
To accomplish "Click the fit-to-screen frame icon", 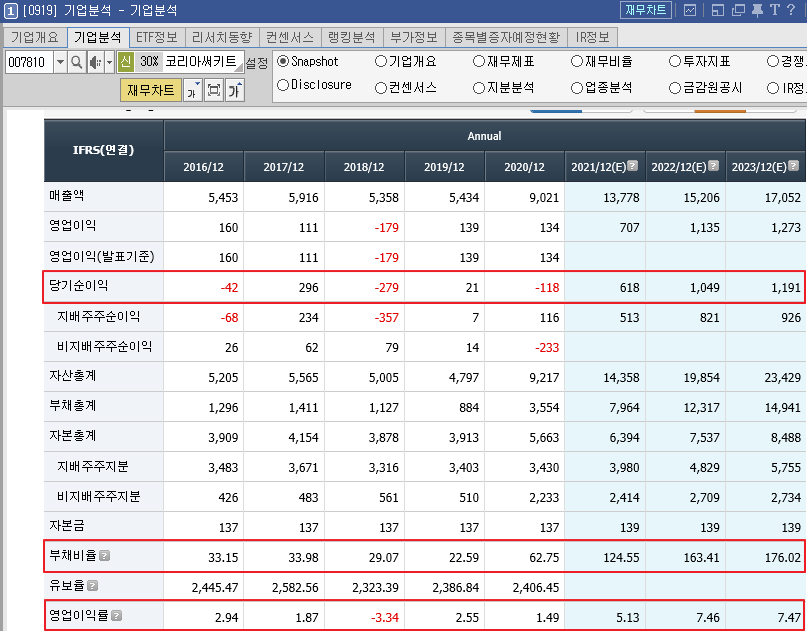I will point(214,91).
